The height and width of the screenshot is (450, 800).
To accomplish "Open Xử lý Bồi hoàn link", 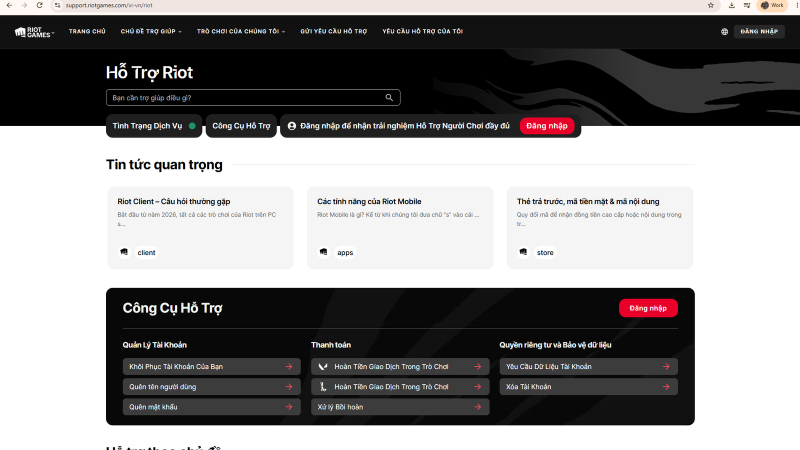I will (400, 407).
